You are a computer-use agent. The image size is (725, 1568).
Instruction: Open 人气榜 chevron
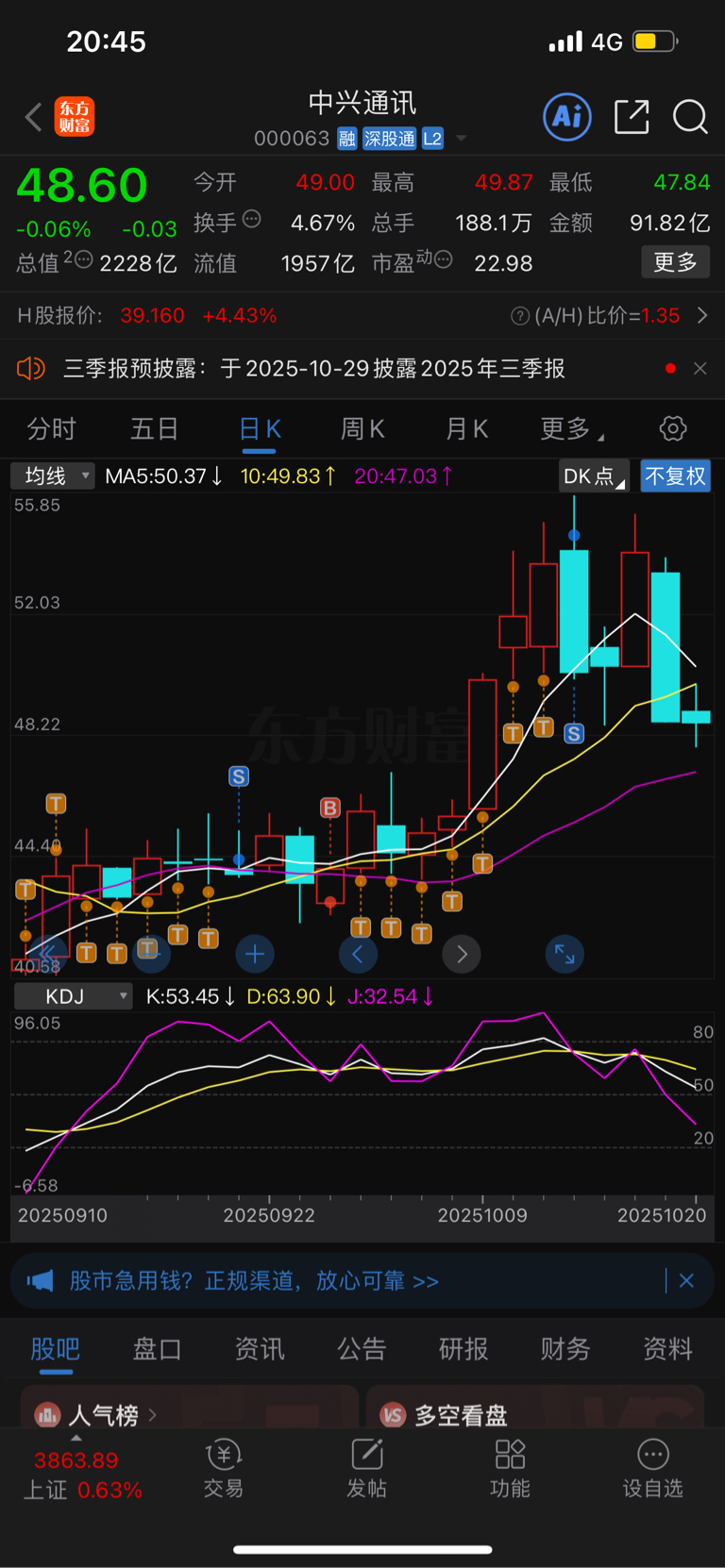[x=153, y=1414]
